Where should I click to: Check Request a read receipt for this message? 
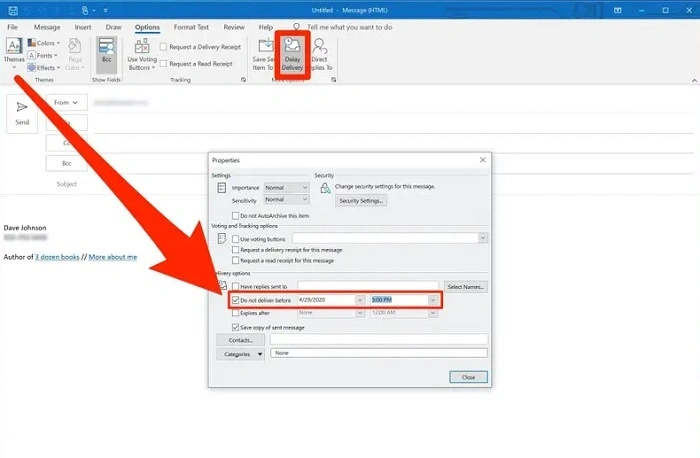pos(235,261)
